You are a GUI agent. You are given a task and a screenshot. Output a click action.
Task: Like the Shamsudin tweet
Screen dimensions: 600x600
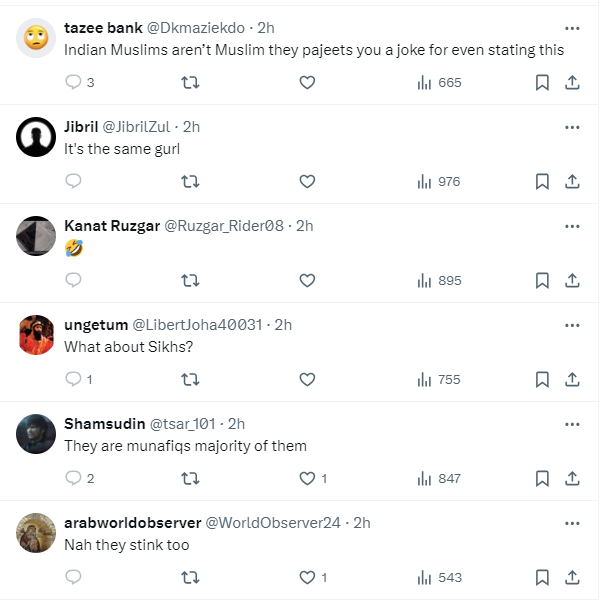[307, 478]
